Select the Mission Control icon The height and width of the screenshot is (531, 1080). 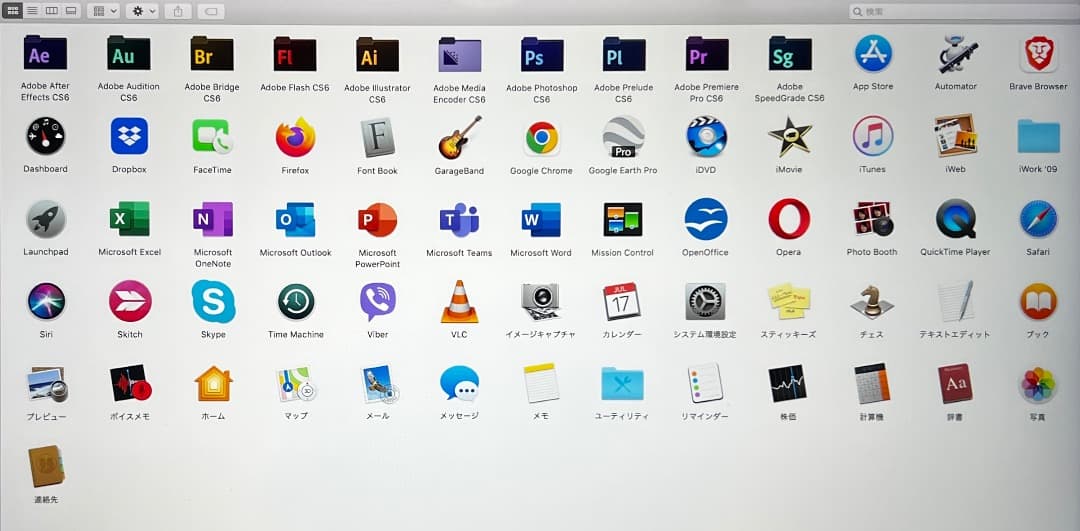click(x=623, y=220)
